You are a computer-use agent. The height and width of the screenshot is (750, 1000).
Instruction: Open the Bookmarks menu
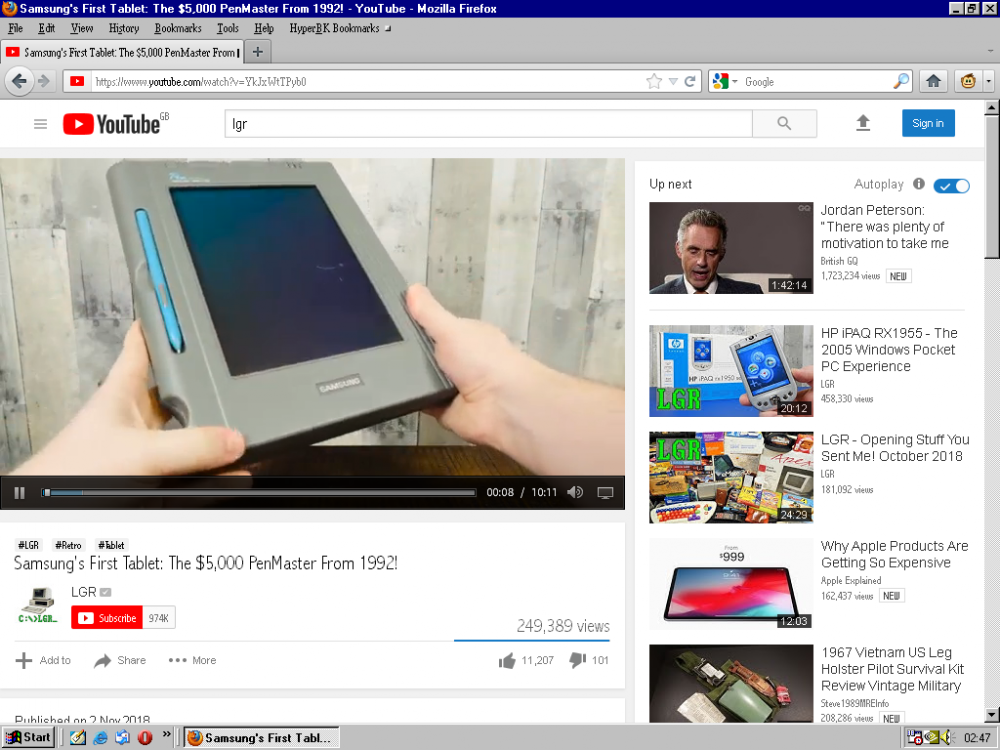click(x=178, y=28)
